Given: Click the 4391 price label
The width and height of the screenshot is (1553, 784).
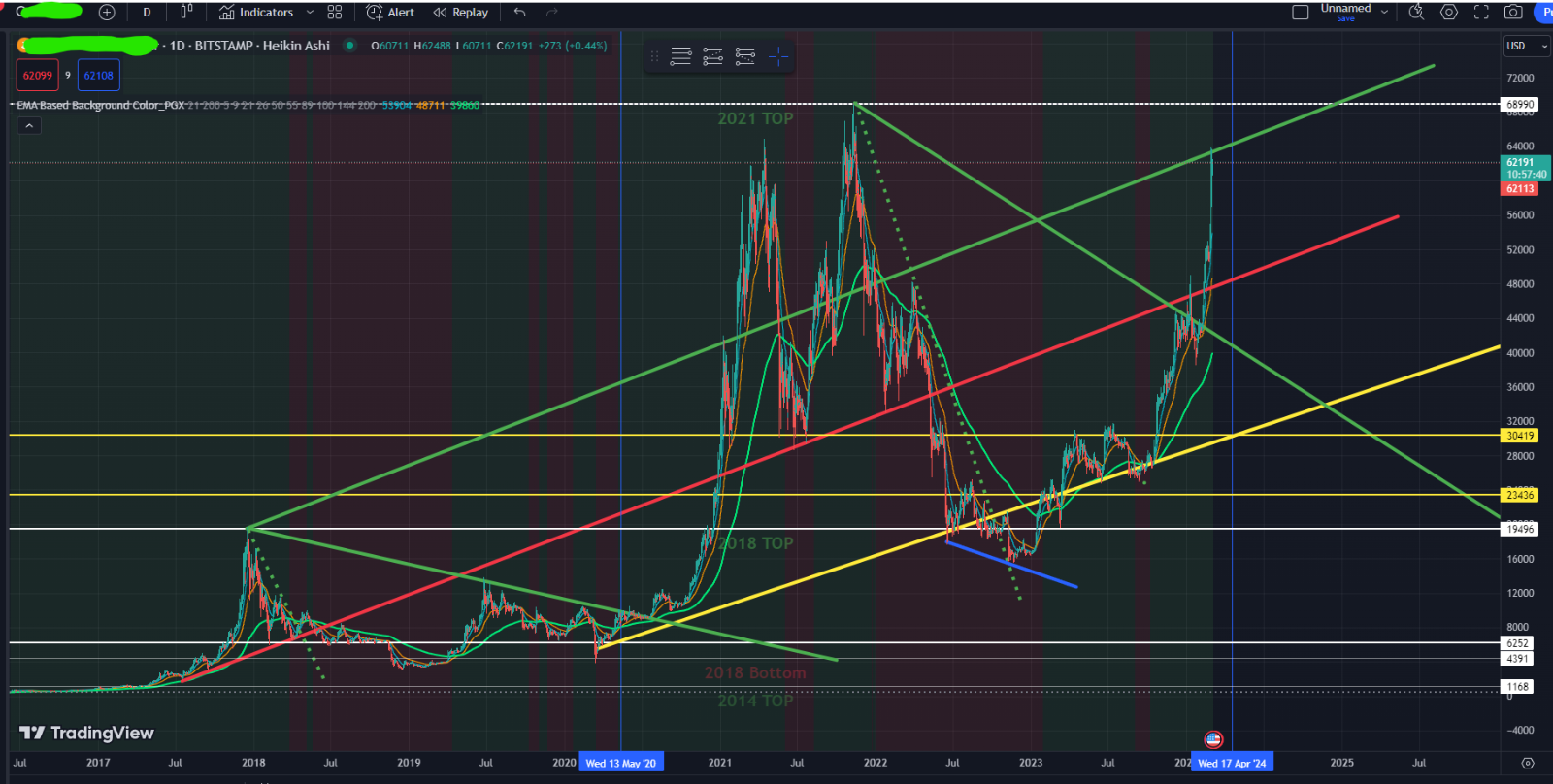Looking at the screenshot, I should coord(1517,659).
